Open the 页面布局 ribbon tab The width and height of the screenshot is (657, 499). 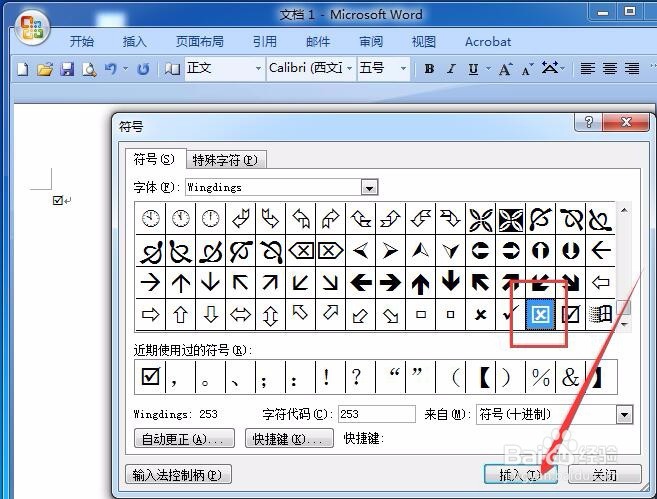point(199,41)
